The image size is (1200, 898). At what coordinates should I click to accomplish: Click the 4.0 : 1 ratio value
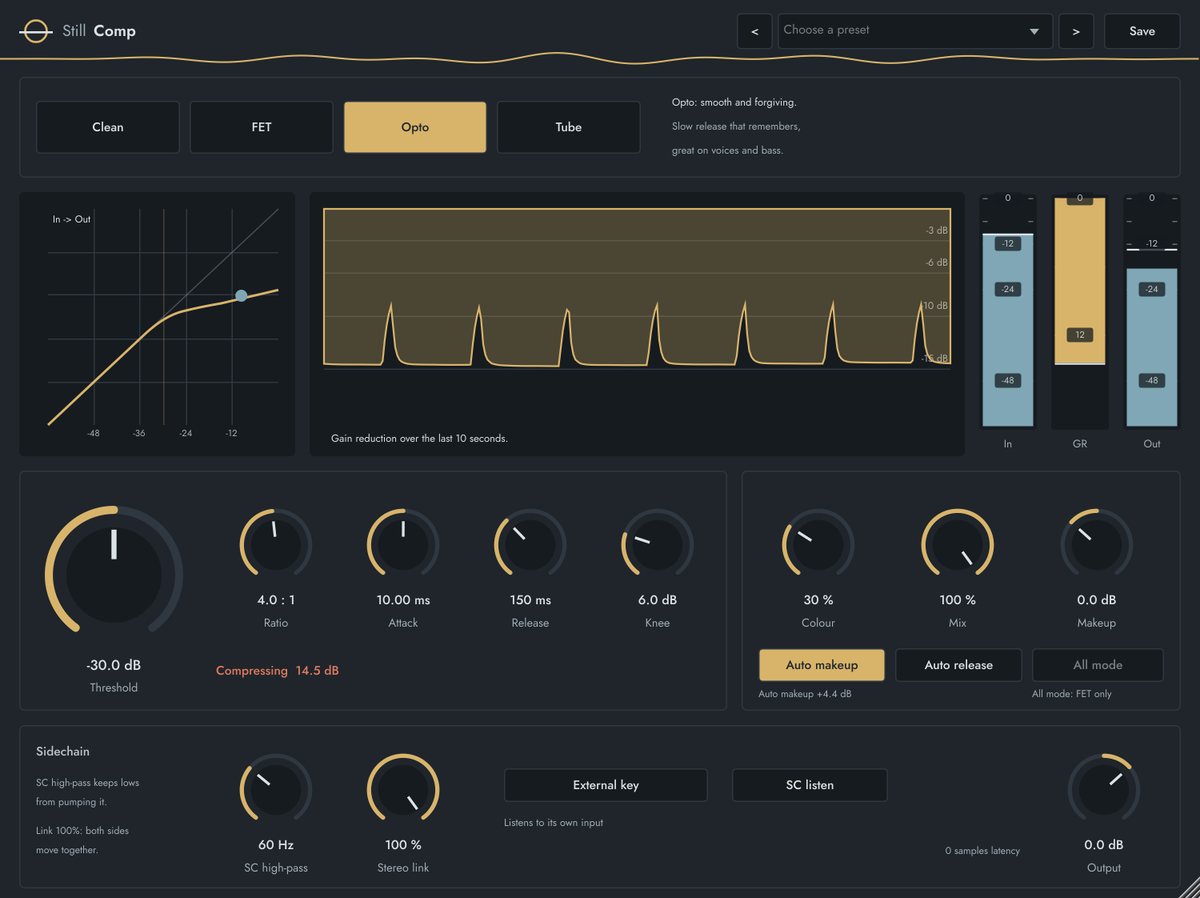tap(276, 600)
